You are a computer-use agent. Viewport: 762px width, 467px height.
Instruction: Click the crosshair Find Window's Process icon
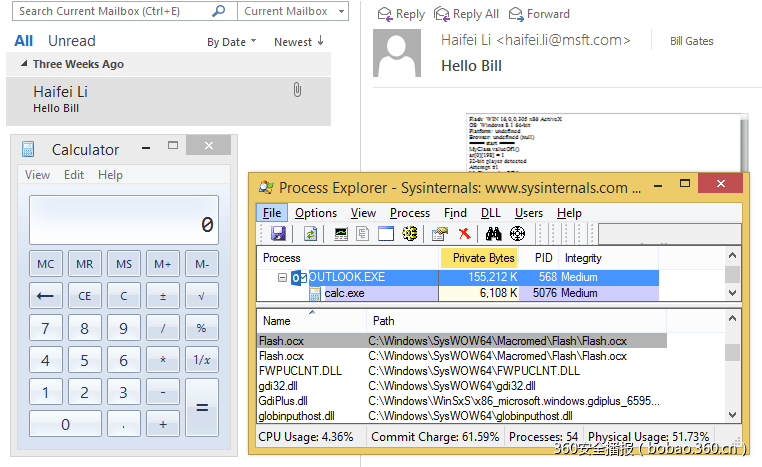pos(517,234)
